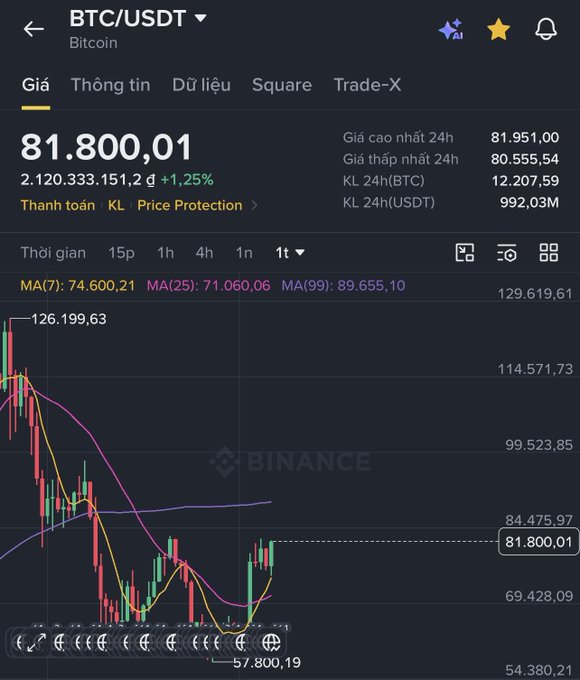The height and width of the screenshot is (680, 580).
Task: Toggle the favorite star for BTC/USDT
Action: 498,29
